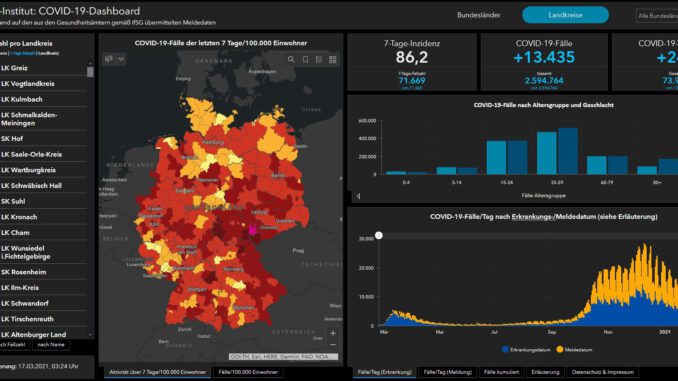Image resolution: width=678 pixels, height=381 pixels.
Task: Open the basemap gallery grid icon
Action: coord(333,60)
